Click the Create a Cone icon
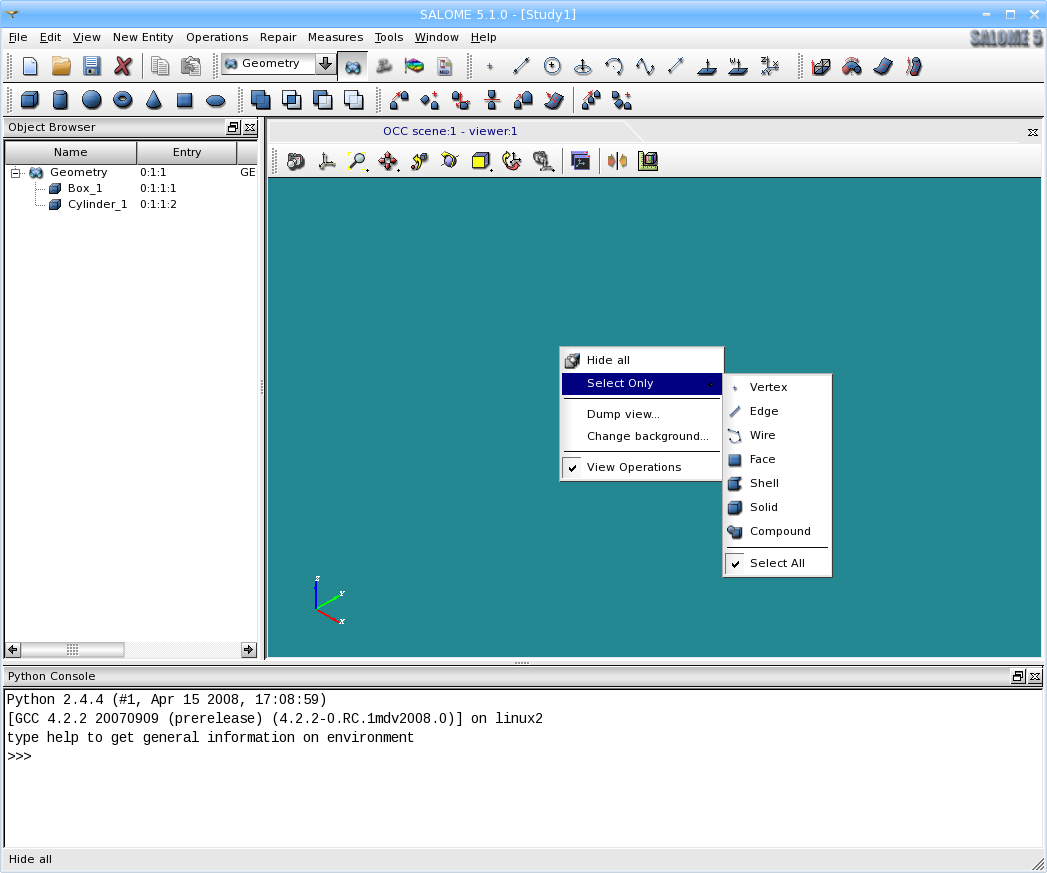1047x873 pixels. click(x=154, y=100)
